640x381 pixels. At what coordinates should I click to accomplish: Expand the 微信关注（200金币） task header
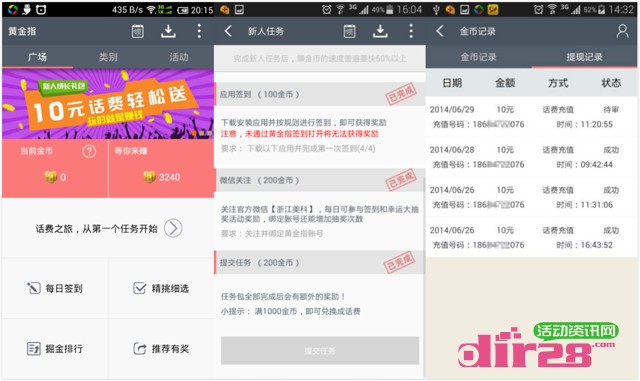click(x=320, y=180)
